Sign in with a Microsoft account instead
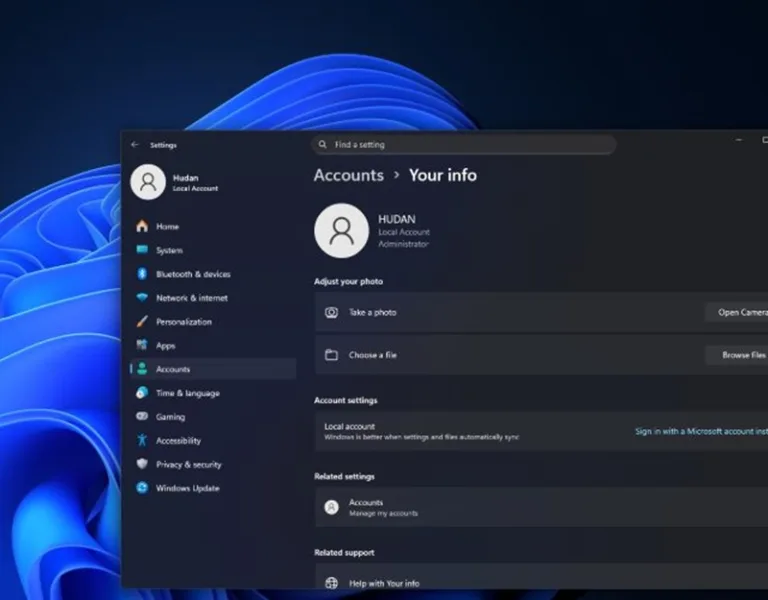Viewport: 768px width, 600px height. [x=700, y=432]
